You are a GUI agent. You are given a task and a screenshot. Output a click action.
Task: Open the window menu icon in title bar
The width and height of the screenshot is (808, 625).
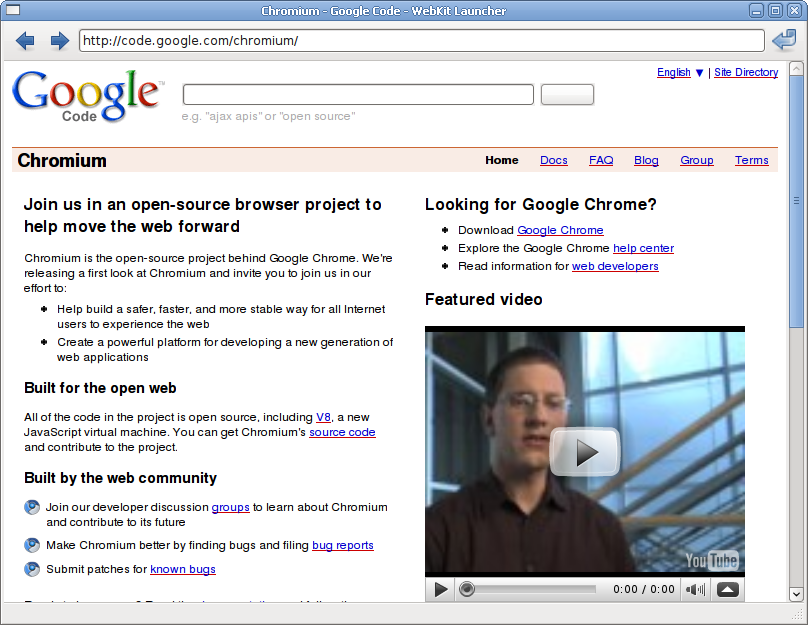[12, 10]
